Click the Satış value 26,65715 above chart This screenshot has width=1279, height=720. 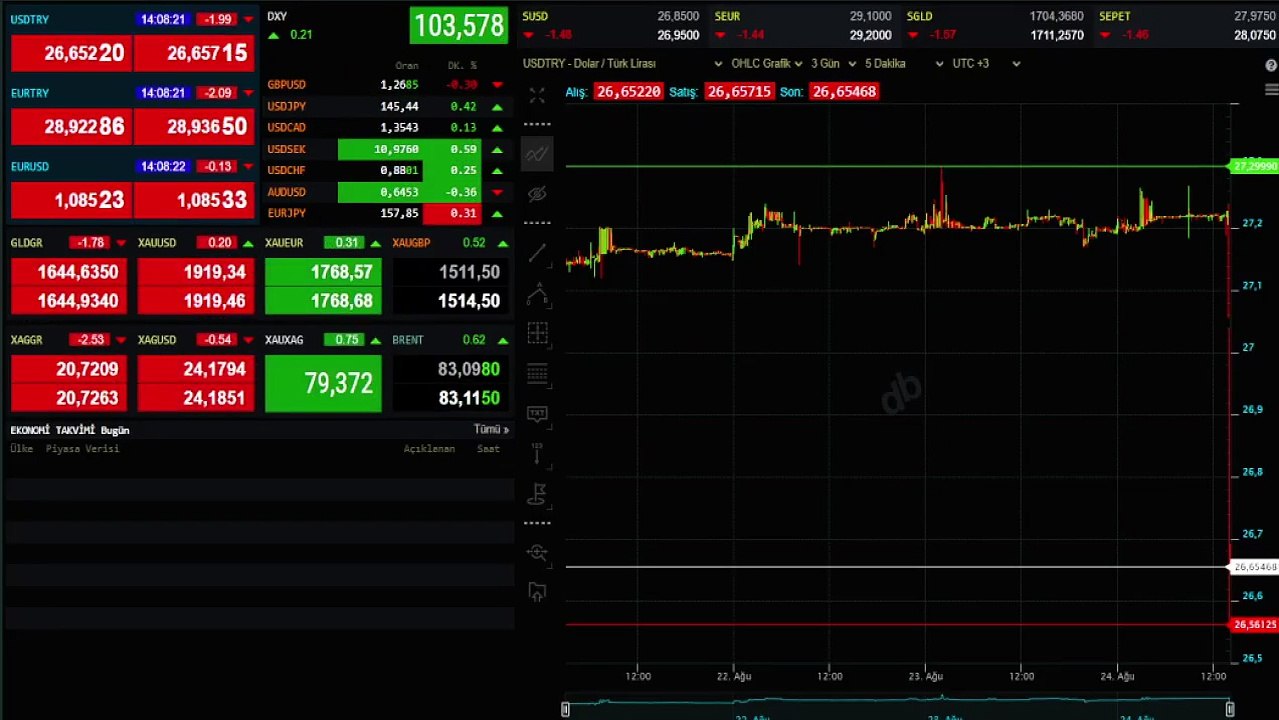(x=739, y=91)
